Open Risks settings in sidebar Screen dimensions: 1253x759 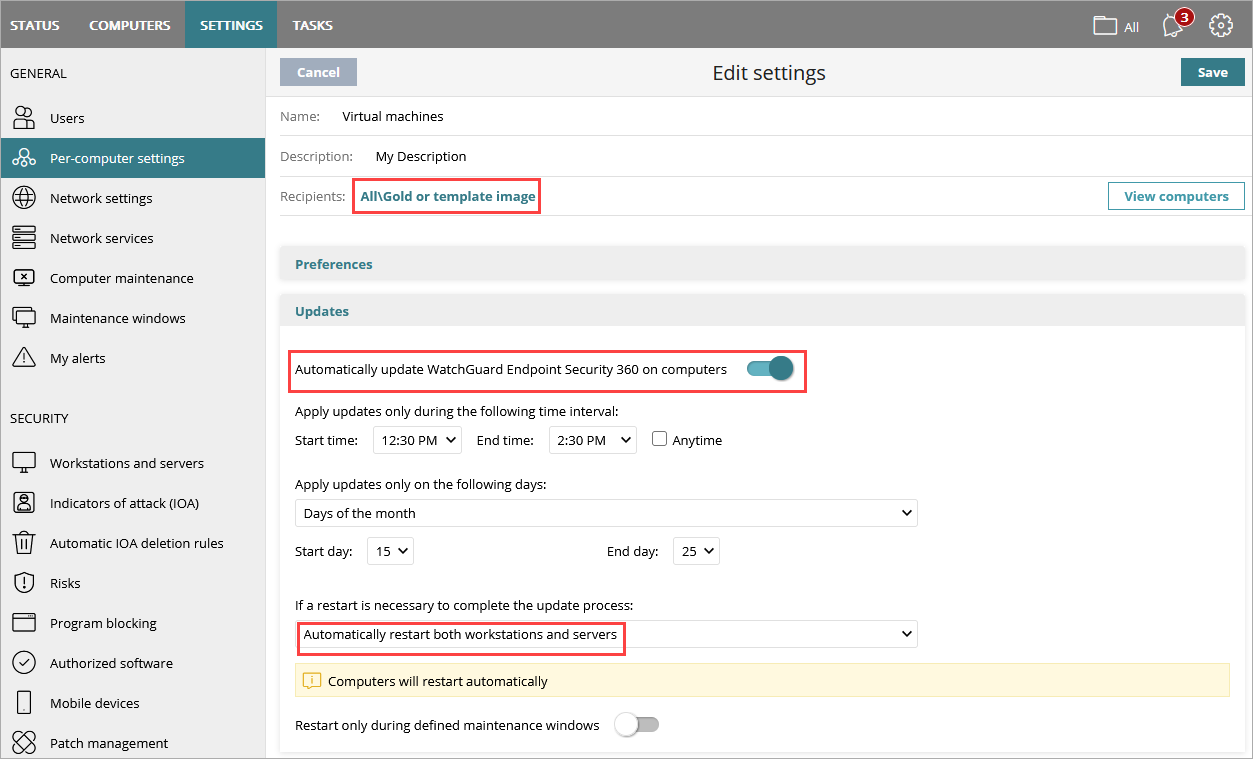pyautogui.click(x=132, y=583)
